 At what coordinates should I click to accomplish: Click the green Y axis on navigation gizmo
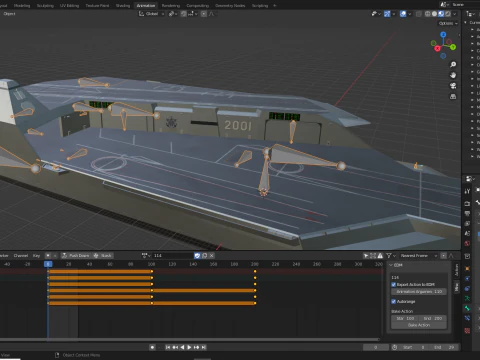pyautogui.click(x=453, y=47)
